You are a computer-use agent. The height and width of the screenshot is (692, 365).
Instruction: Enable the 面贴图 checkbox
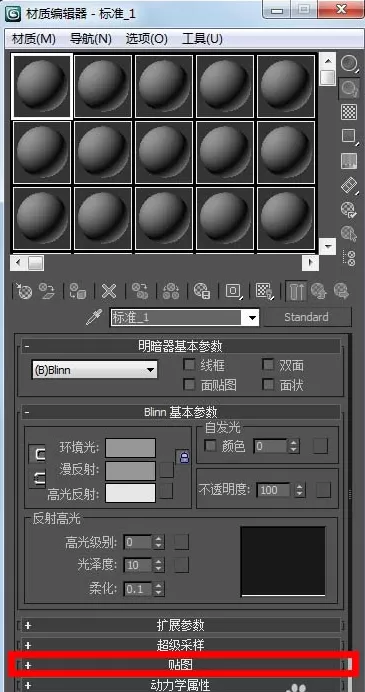coord(189,385)
